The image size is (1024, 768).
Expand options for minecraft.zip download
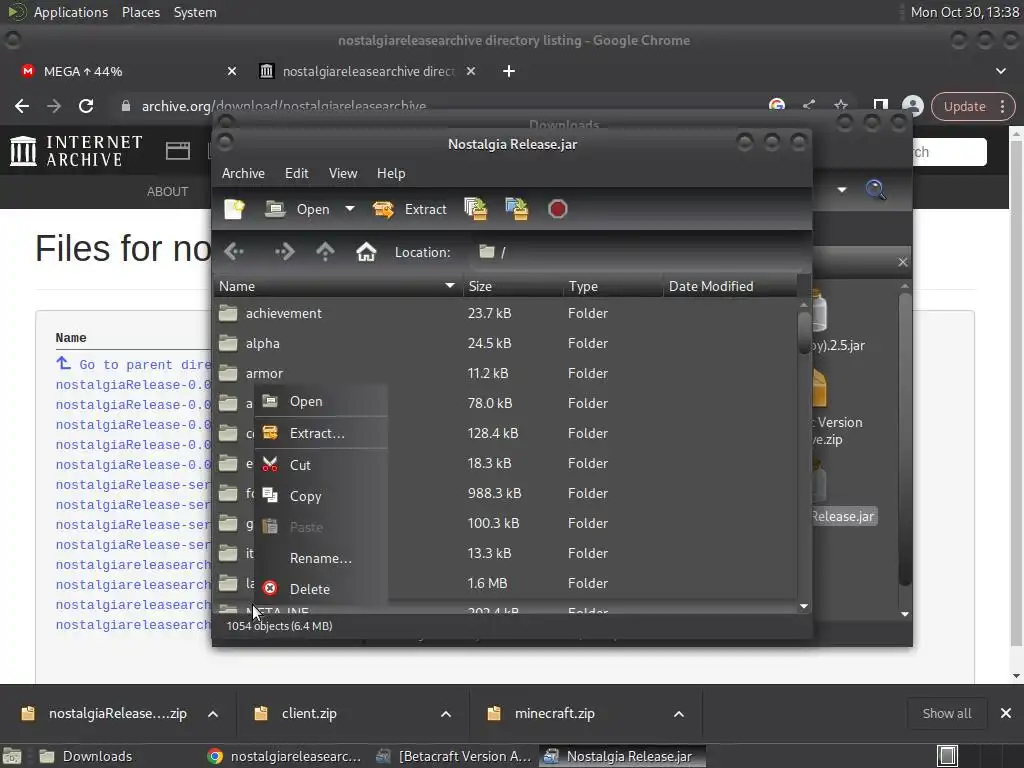pyautogui.click(x=679, y=714)
